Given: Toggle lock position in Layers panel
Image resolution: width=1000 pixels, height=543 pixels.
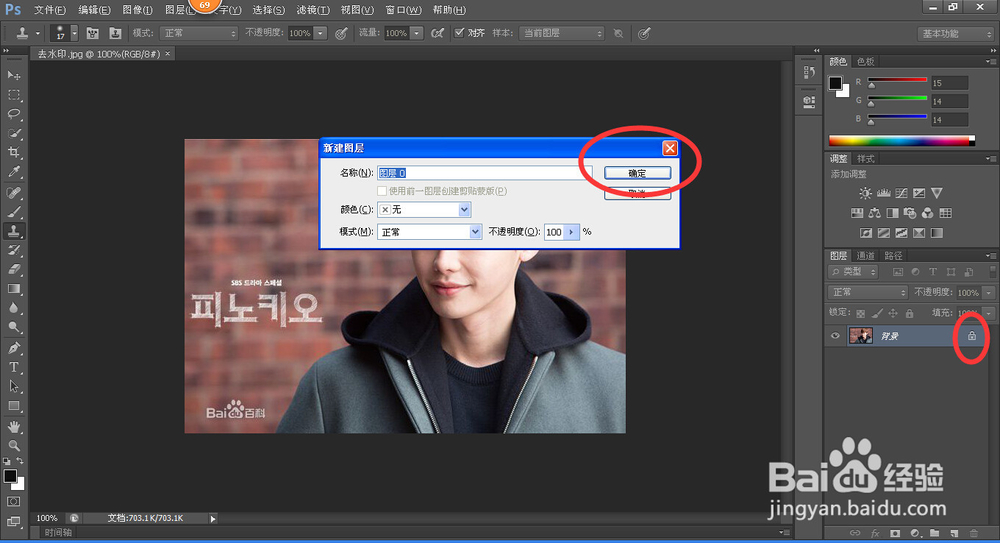Looking at the screenshot, I should click(893, 313).
